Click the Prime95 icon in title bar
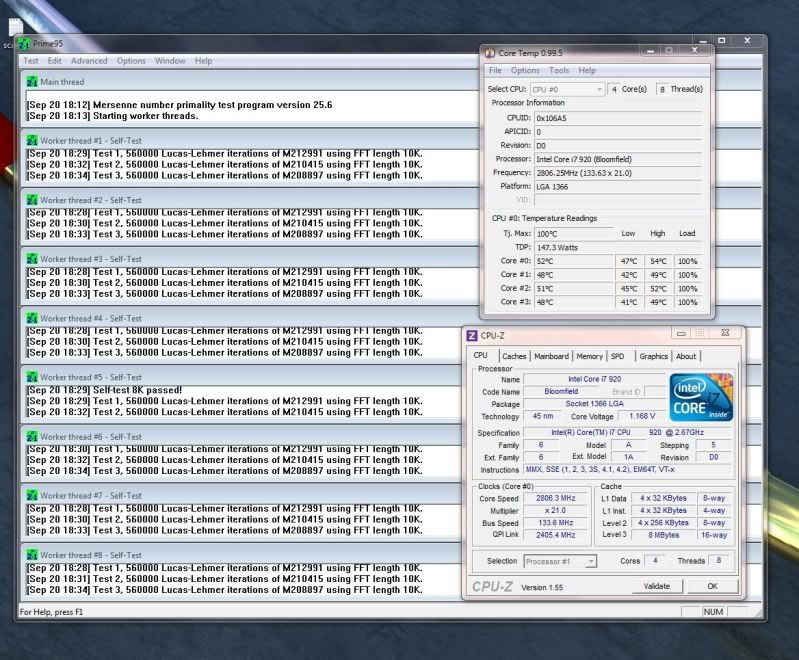 [24, 44]
